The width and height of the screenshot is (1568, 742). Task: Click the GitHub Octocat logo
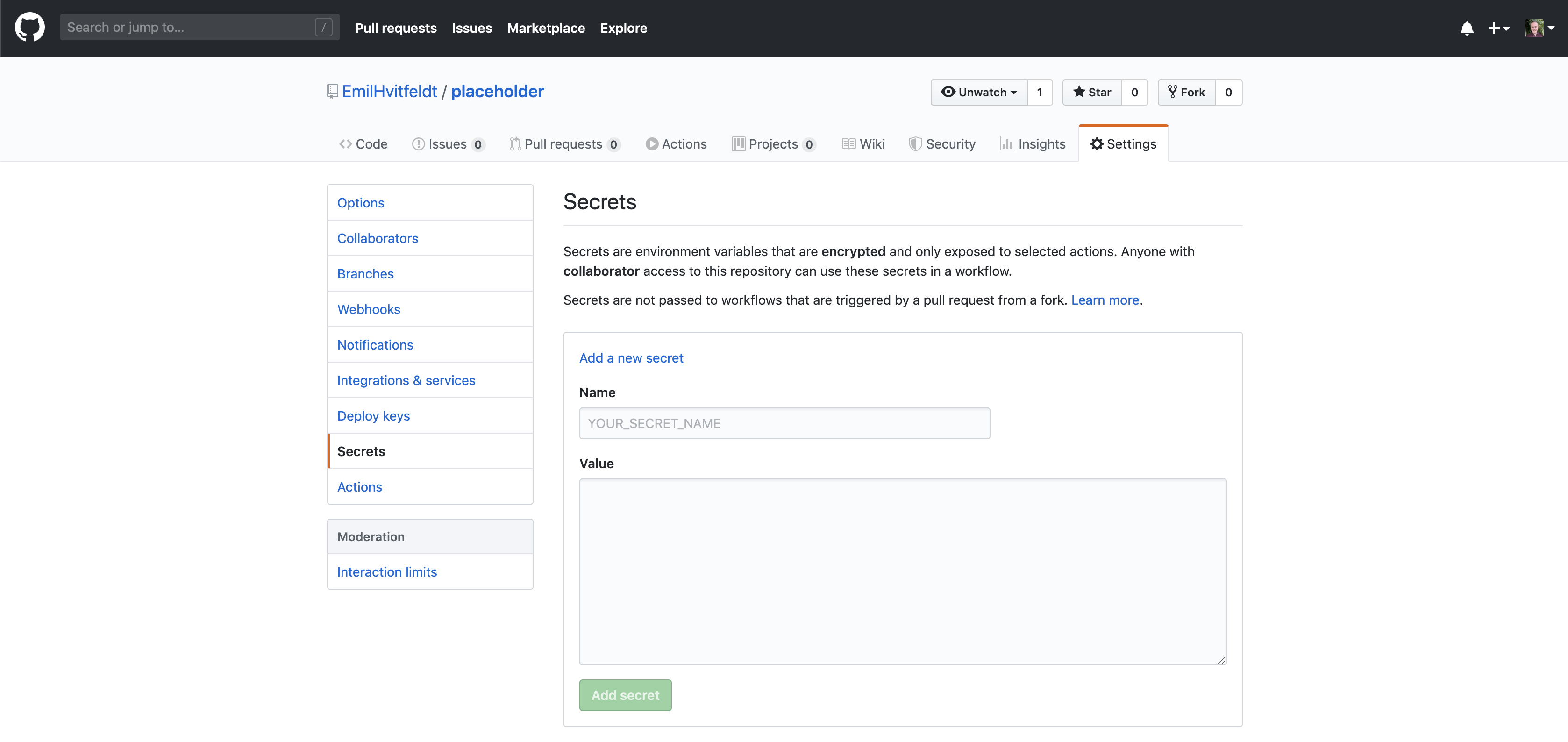[29, 28]
